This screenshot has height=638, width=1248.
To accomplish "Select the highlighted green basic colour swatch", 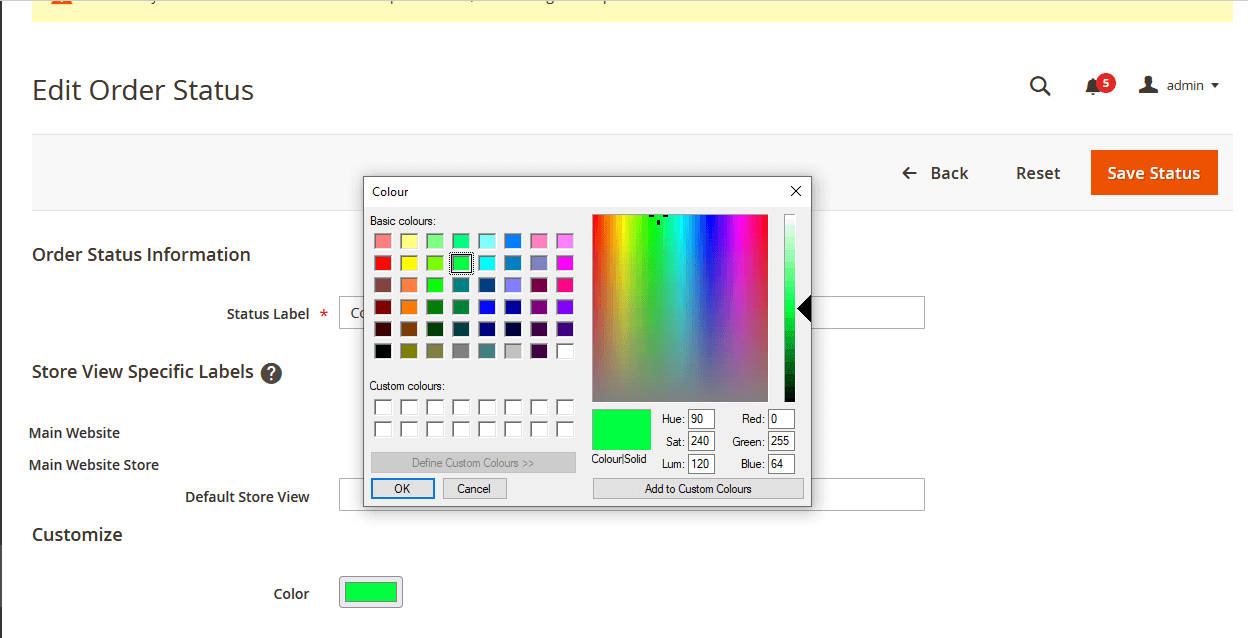I will pyautogui.click(x=461, y=263).
